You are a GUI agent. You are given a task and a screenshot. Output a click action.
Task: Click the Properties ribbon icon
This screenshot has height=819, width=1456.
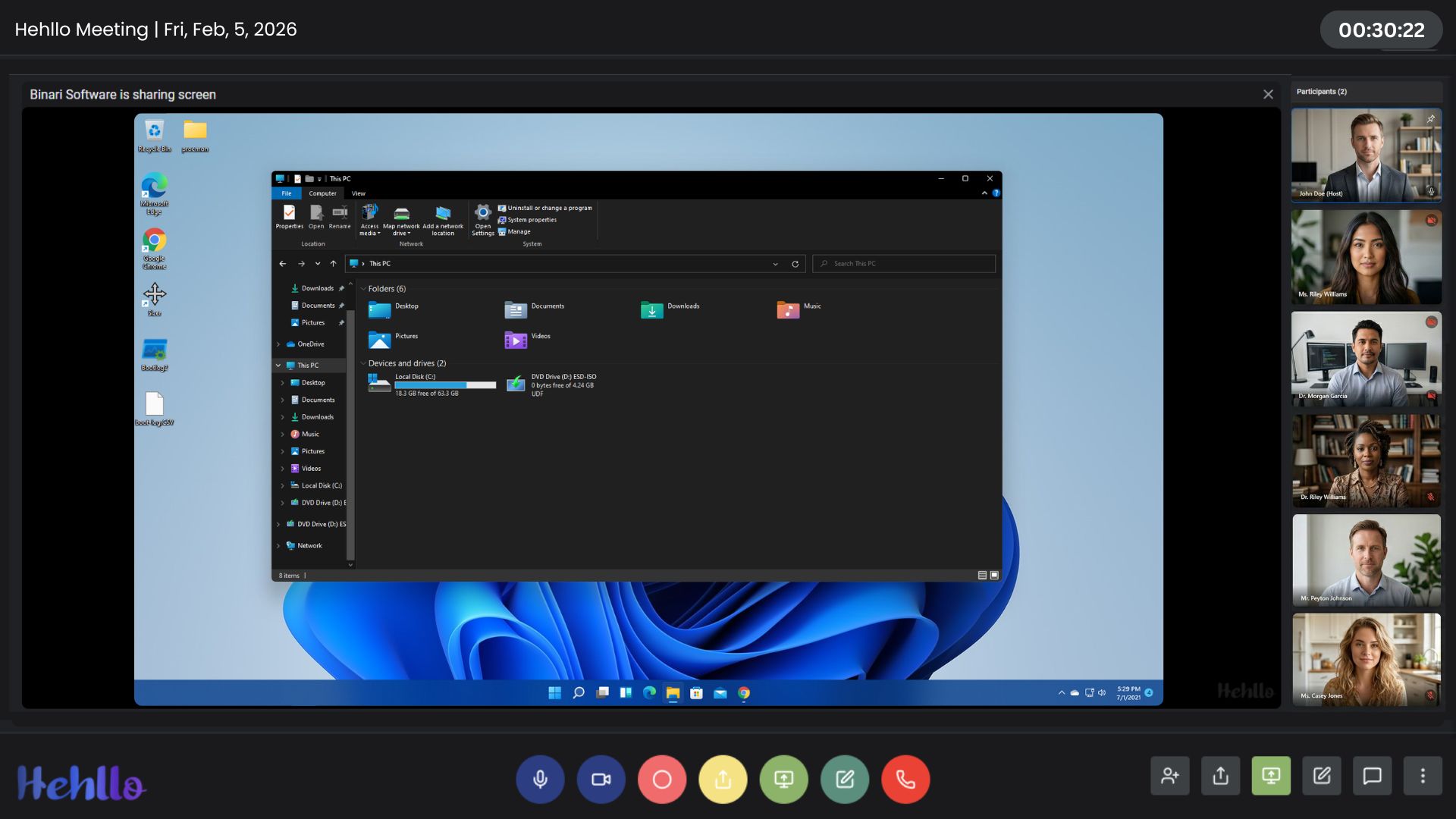289,217
